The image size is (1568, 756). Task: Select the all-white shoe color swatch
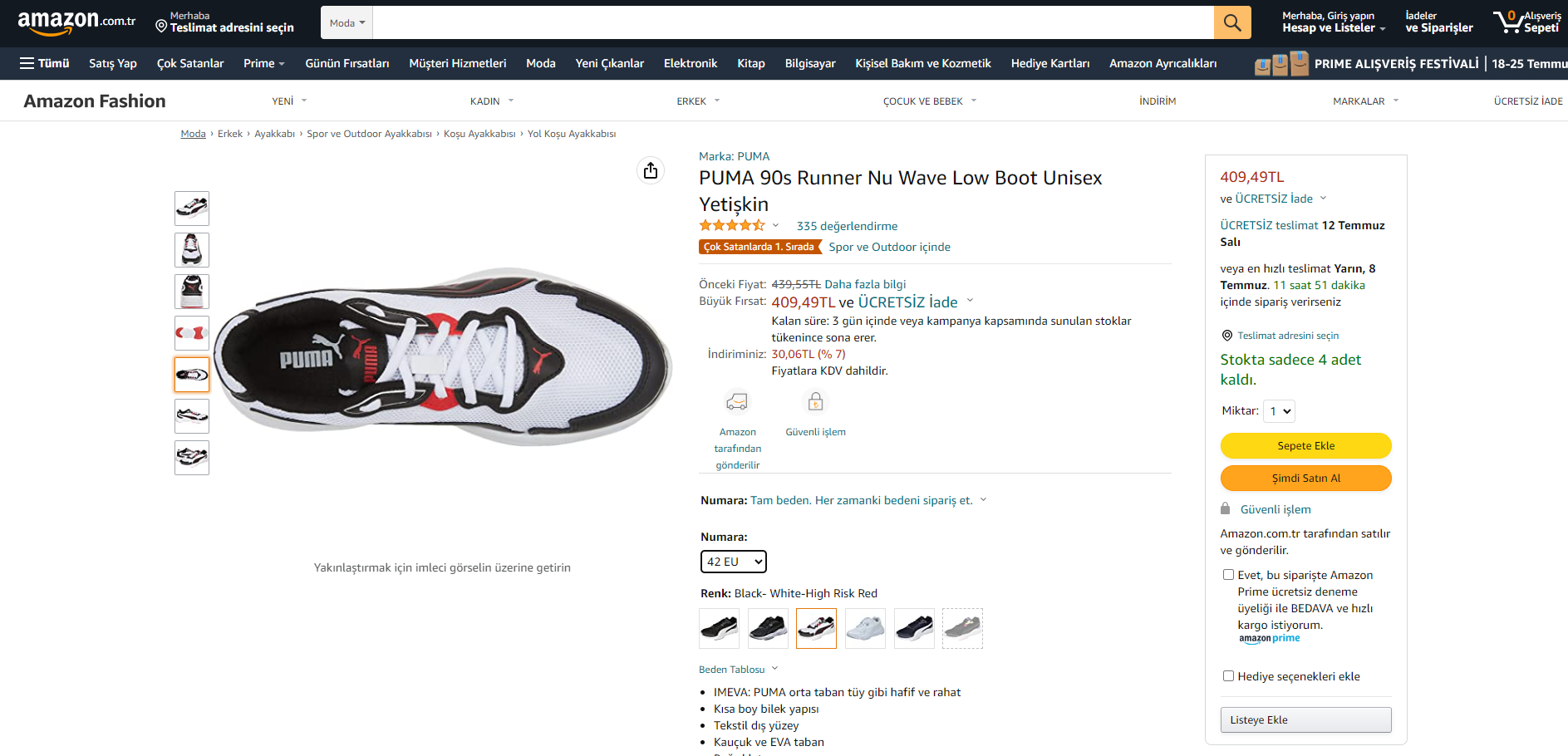pos(865,628)
